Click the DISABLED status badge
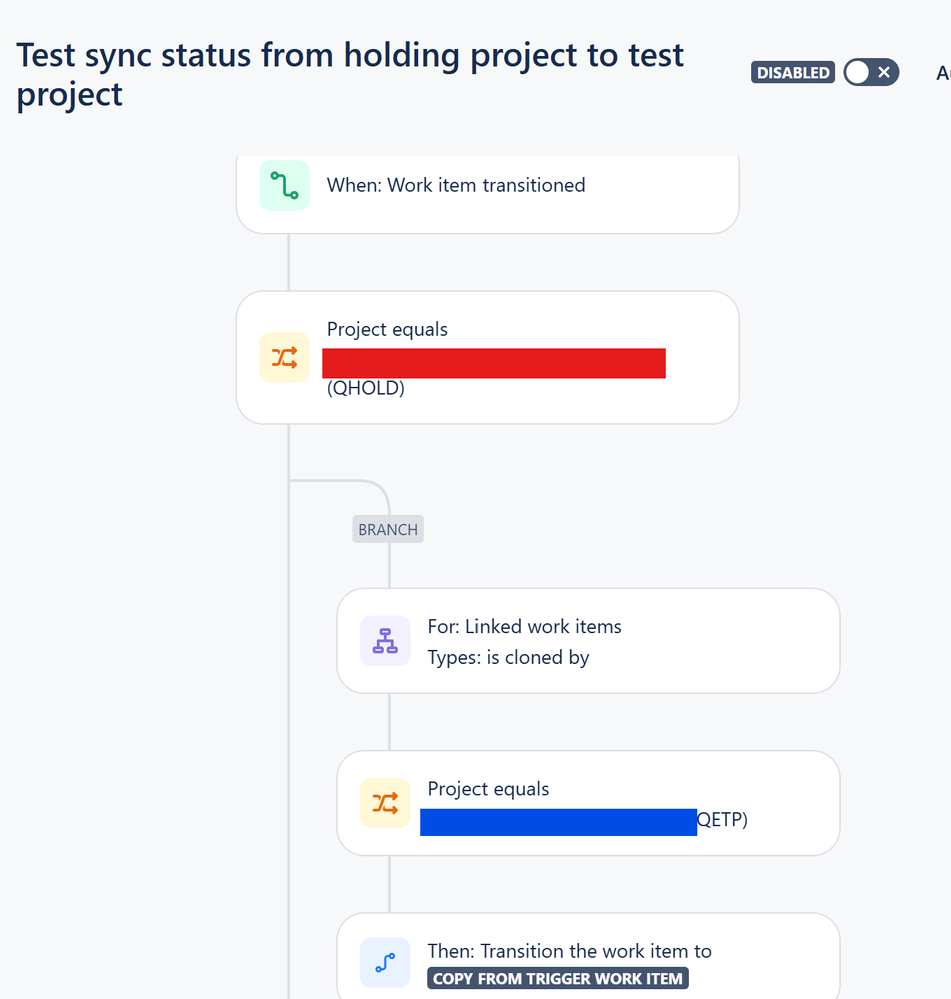 pyautogui.click(x=793, y=73)
